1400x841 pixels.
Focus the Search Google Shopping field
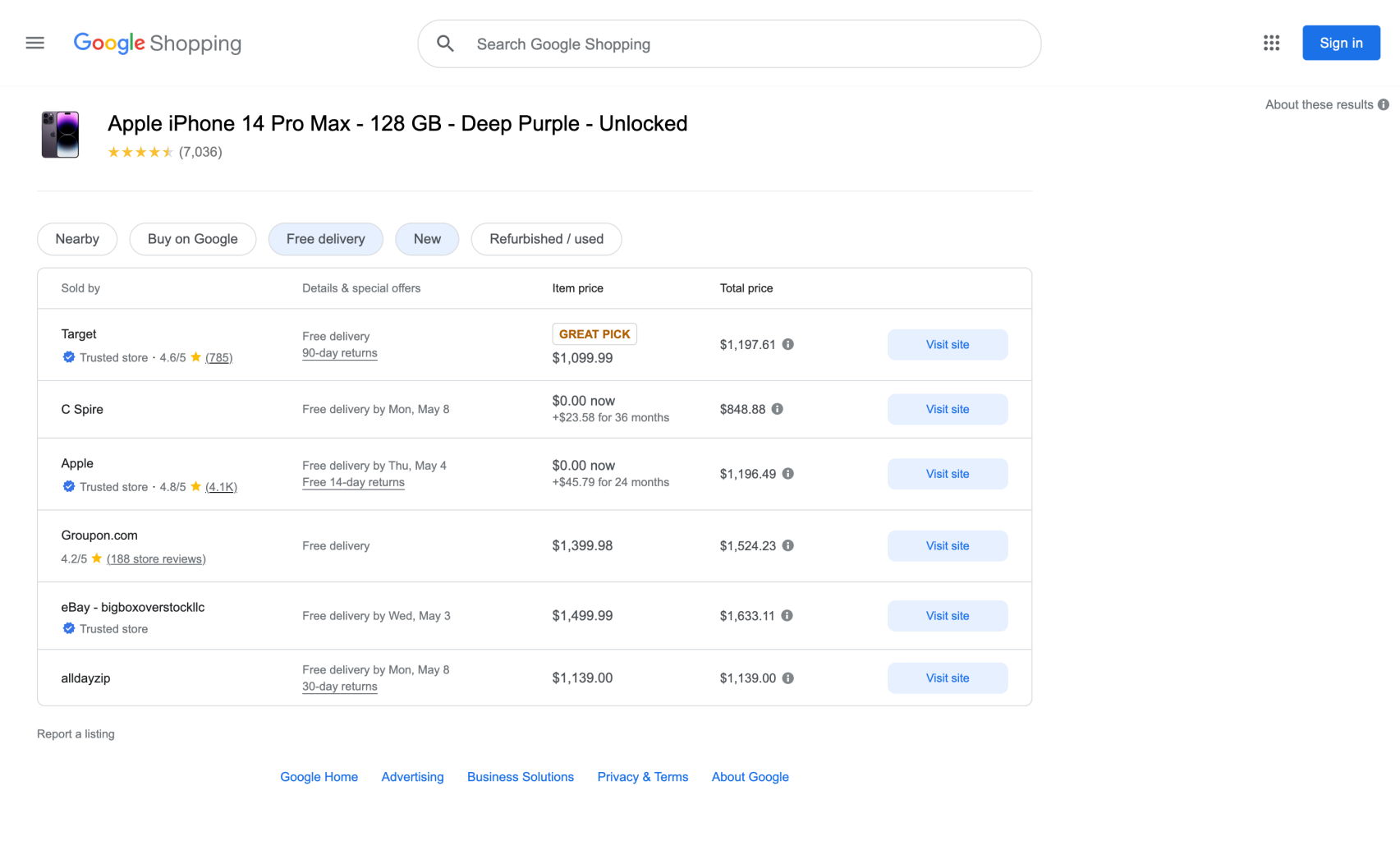pyautogui.click(x=729, y=44)
